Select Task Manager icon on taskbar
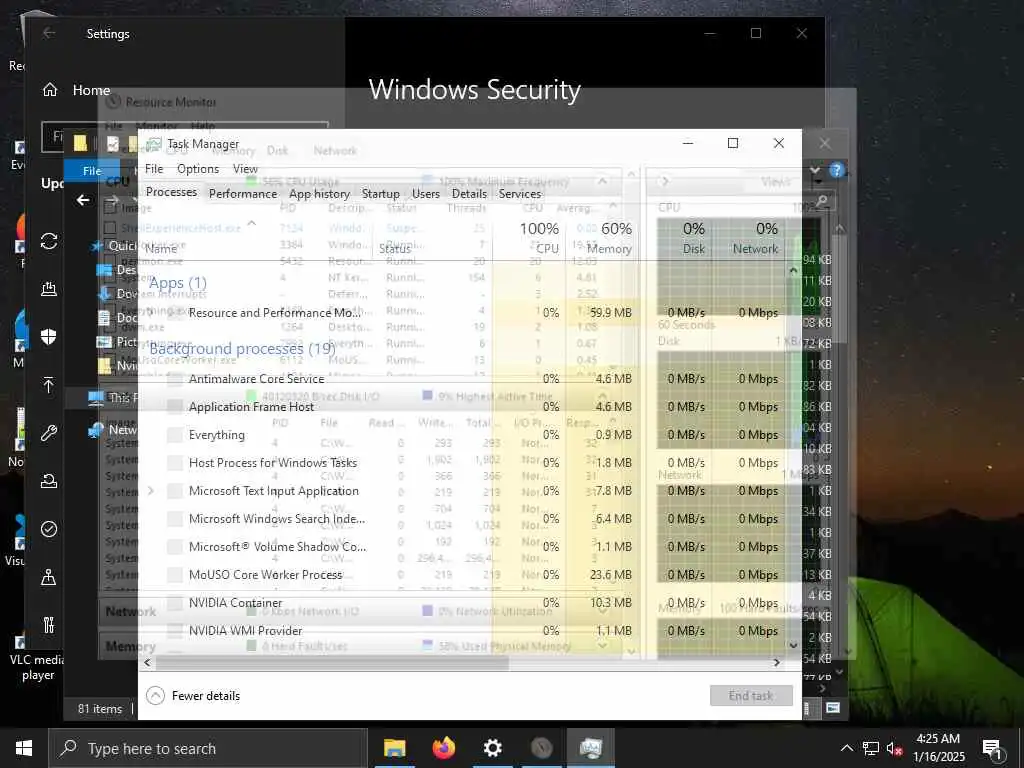Image resolution: width=1024 pixels, height=768 pixels. pos(590,748)
